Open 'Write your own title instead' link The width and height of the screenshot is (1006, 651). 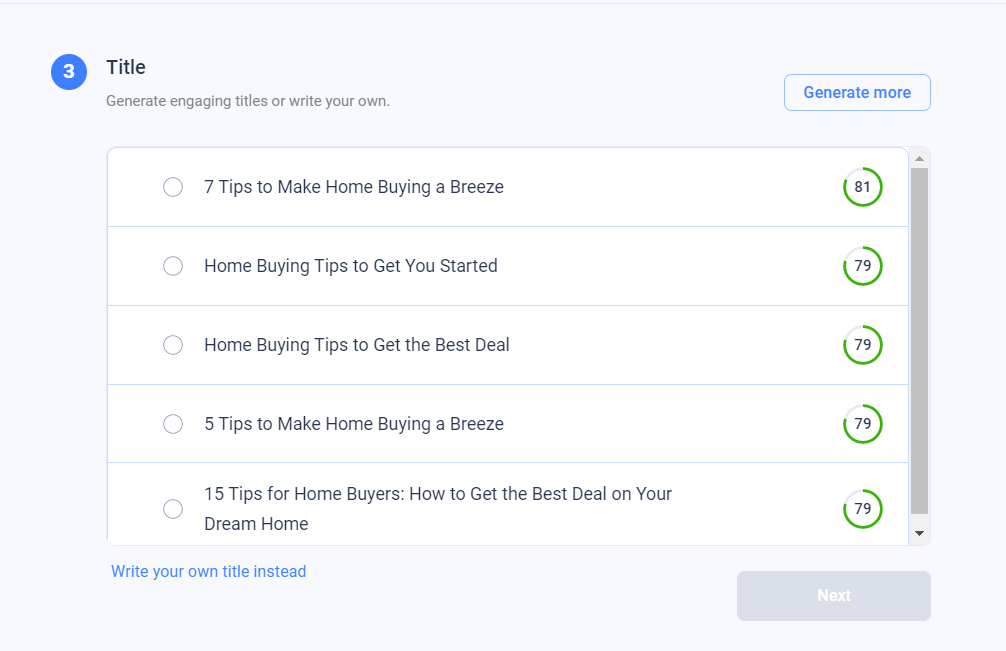(209, 571)
